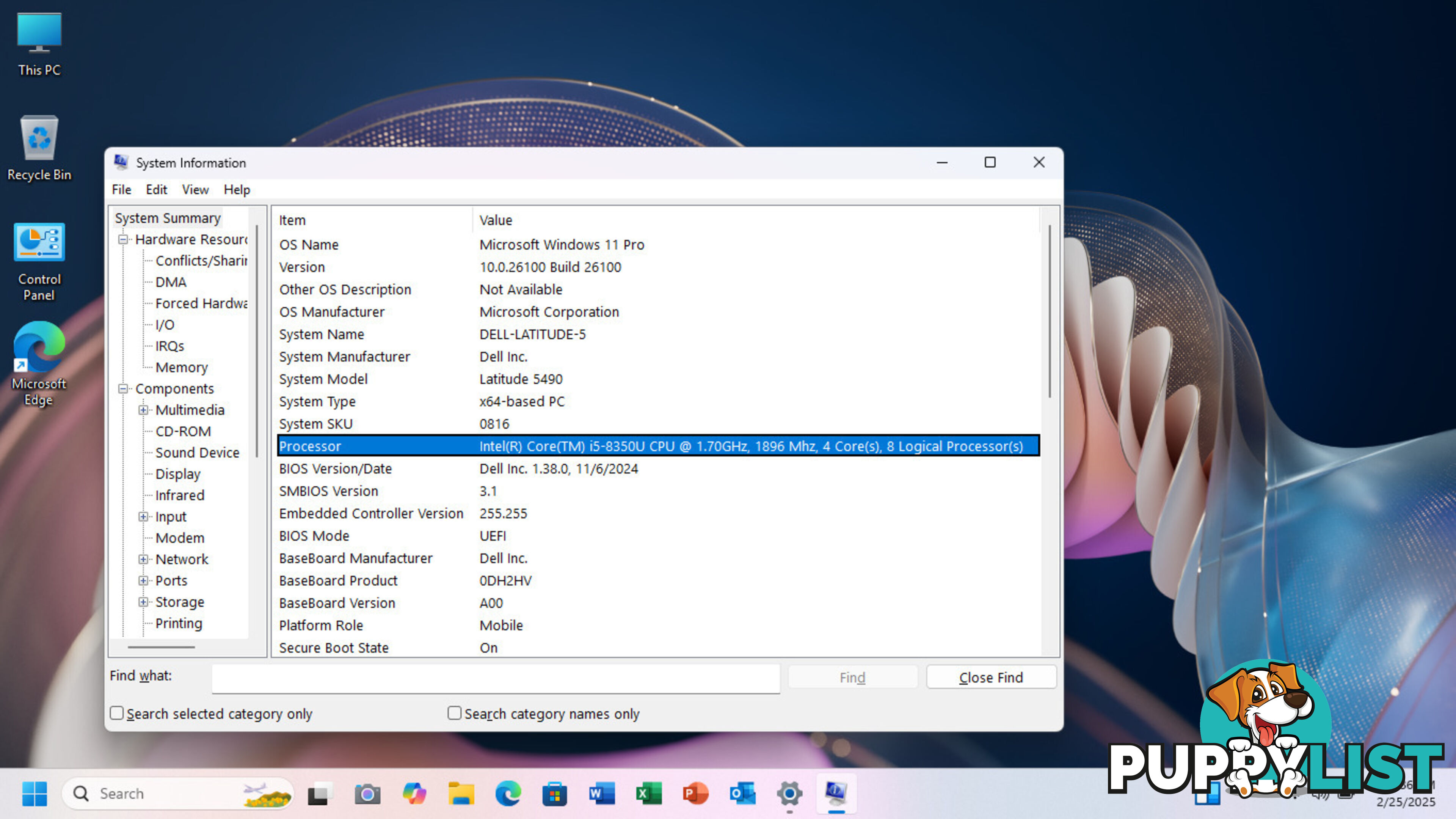Select DMA in the tree
The width and height of the screenshot is (1456, 819).
(171, 282)
